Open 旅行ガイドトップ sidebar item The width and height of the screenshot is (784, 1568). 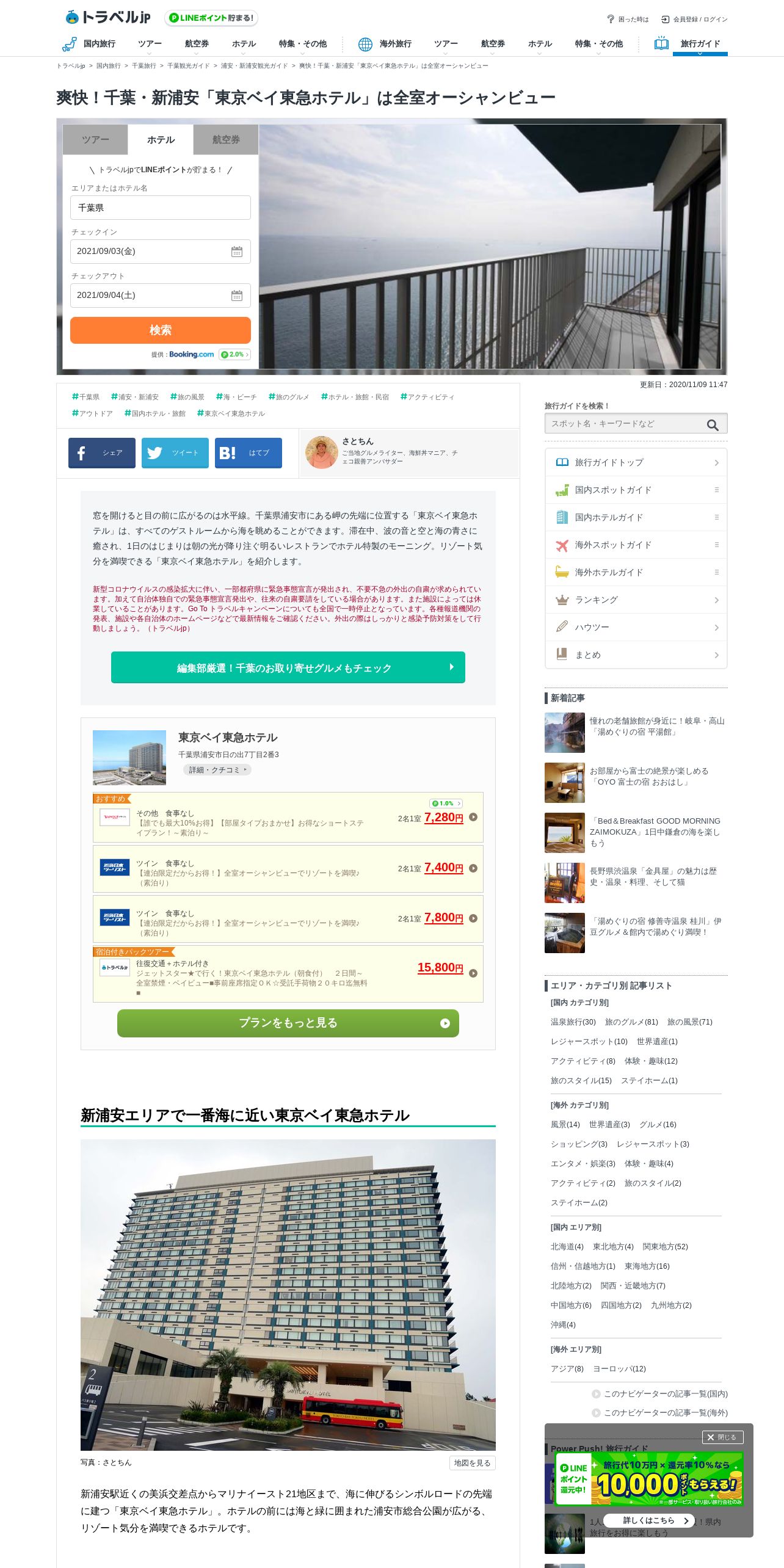click(636, 462)
